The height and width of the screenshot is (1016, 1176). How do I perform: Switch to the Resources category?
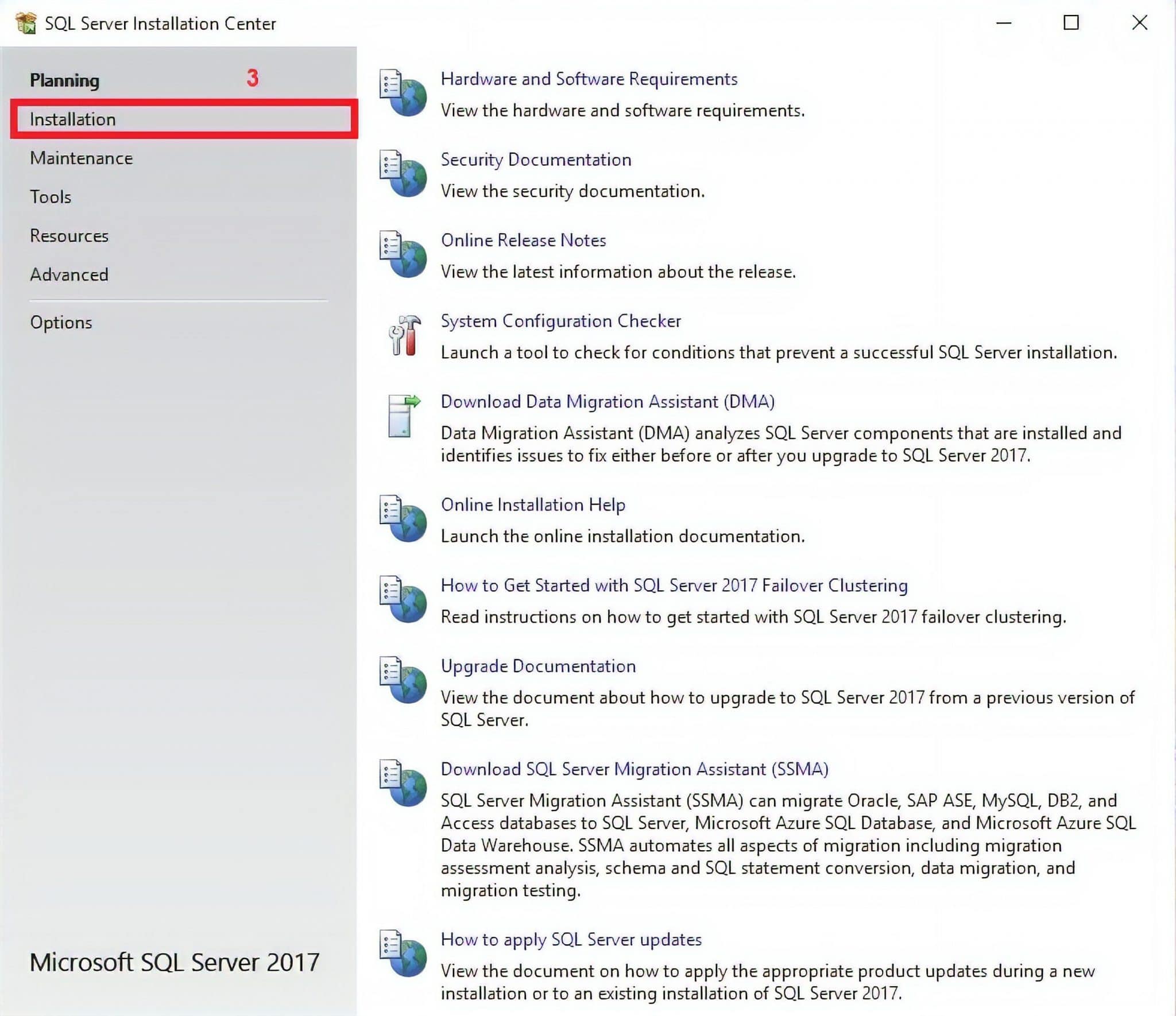[x=69, y=236]
